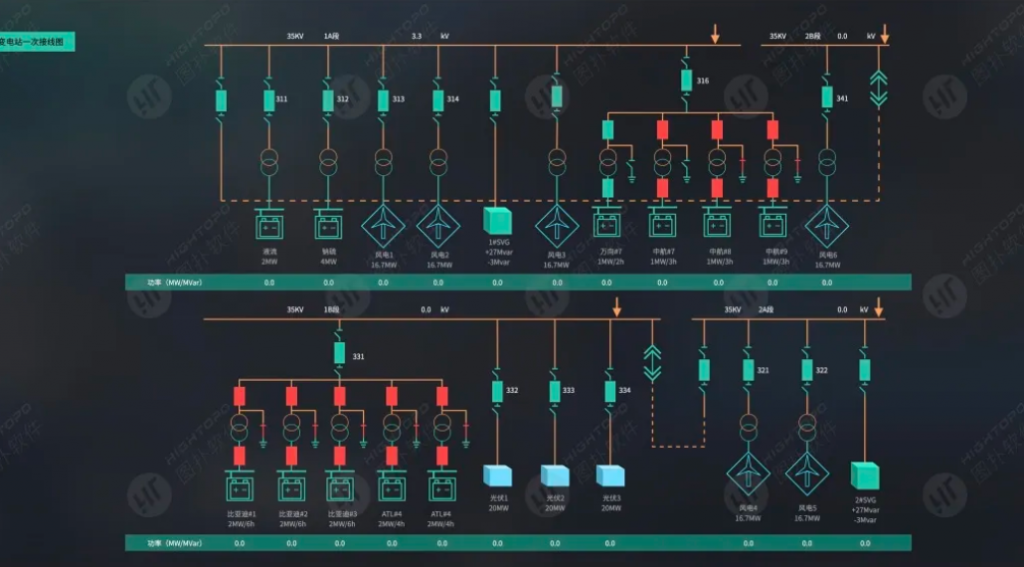Viewport: 1024px width, 567px height.
Task: Toggle circuit breaker 312
Action: coord(328,101)
